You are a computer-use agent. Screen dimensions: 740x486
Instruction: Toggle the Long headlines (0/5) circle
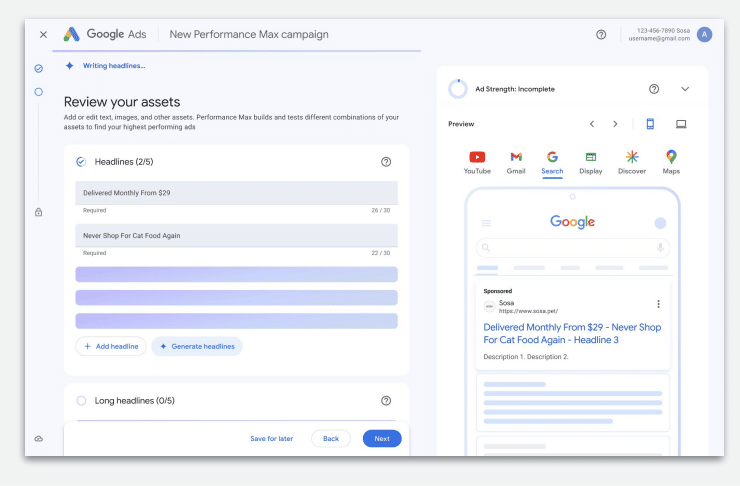point(81,401)
